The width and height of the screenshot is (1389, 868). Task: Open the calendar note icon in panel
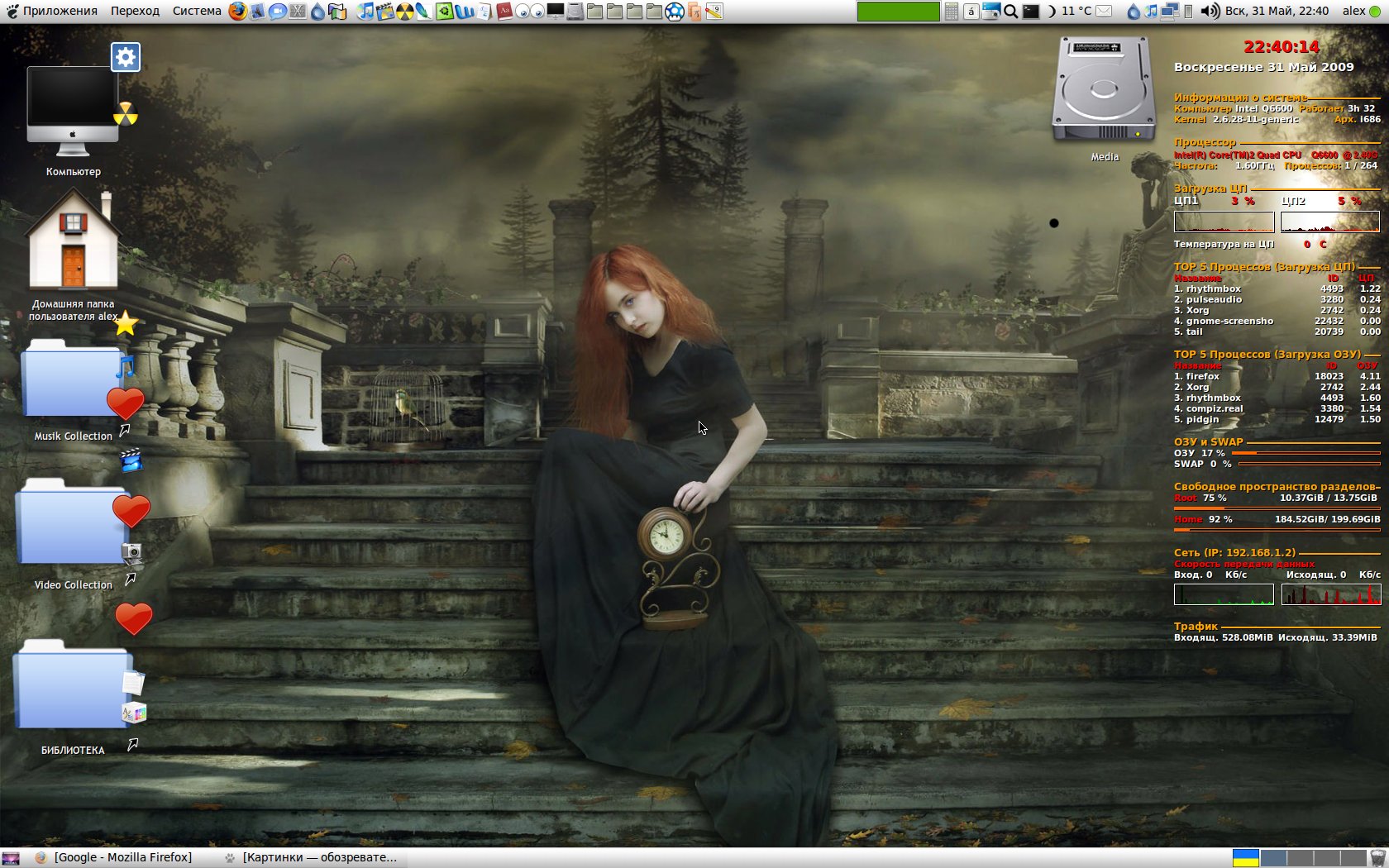click(x=714, y=12)
